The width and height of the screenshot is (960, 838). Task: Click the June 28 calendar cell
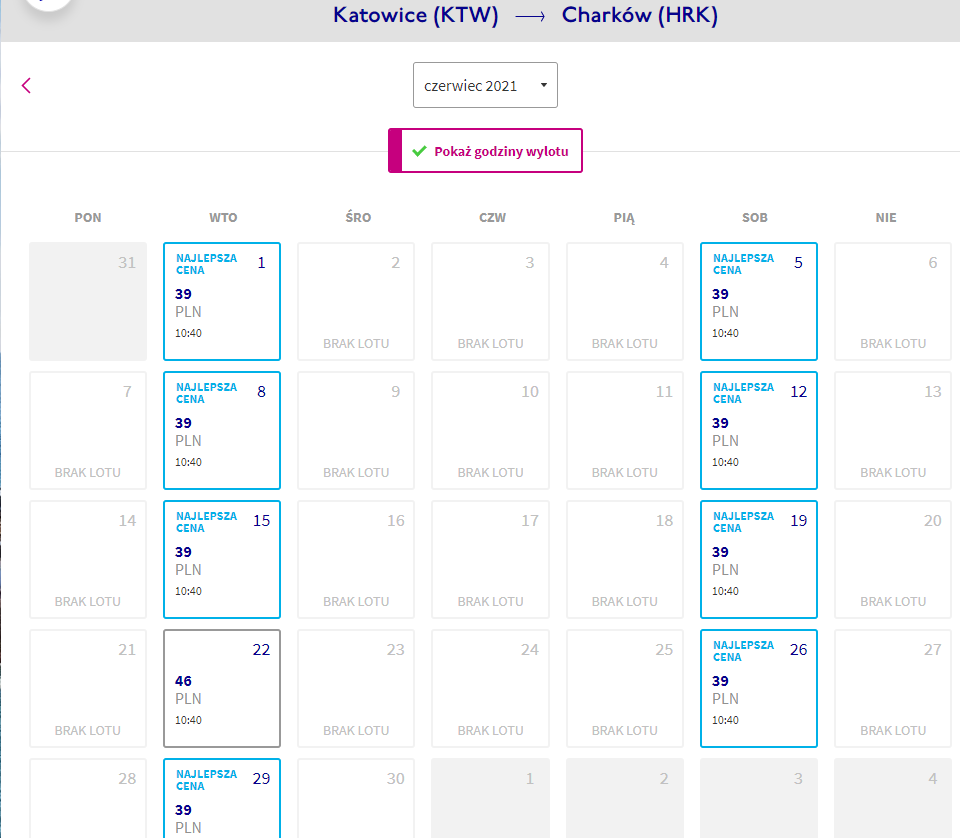88,798
